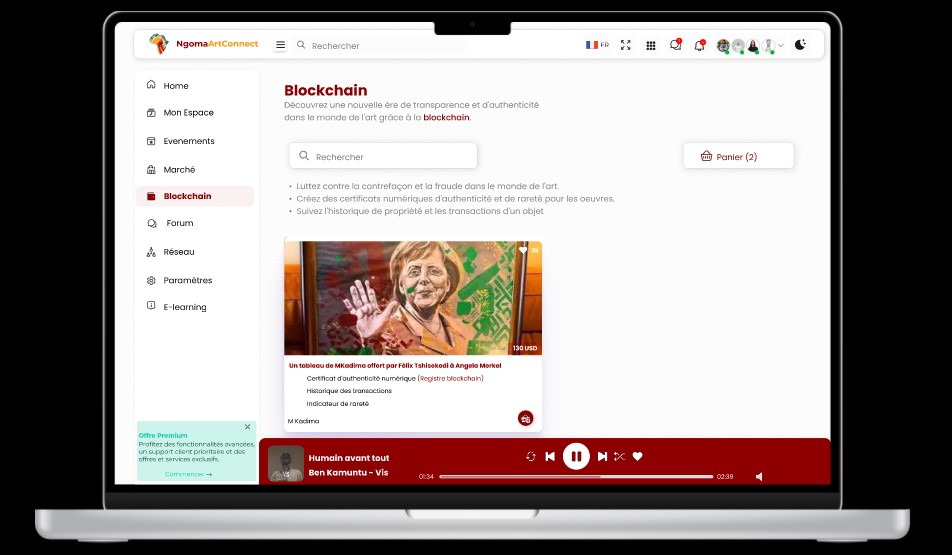Add artwork to cart with red round icon

tap(525, 418)
